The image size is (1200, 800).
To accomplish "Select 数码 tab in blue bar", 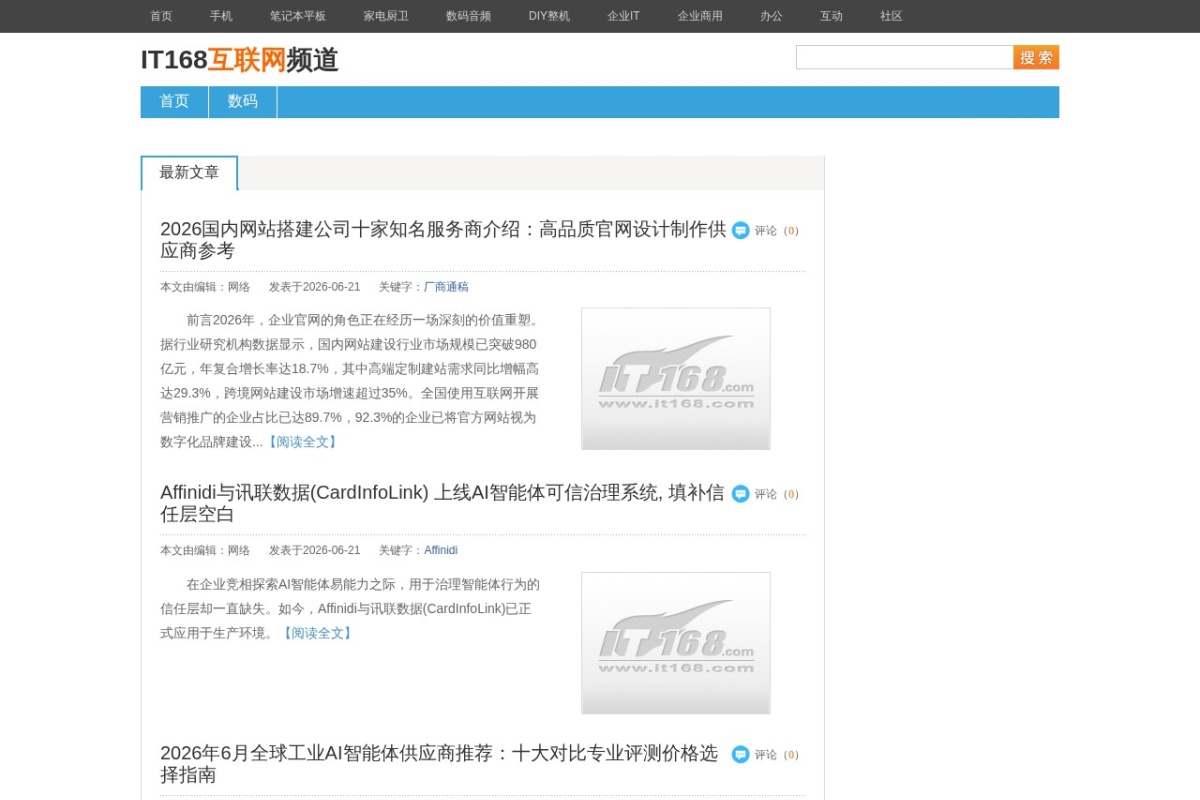I will (243, 102).
